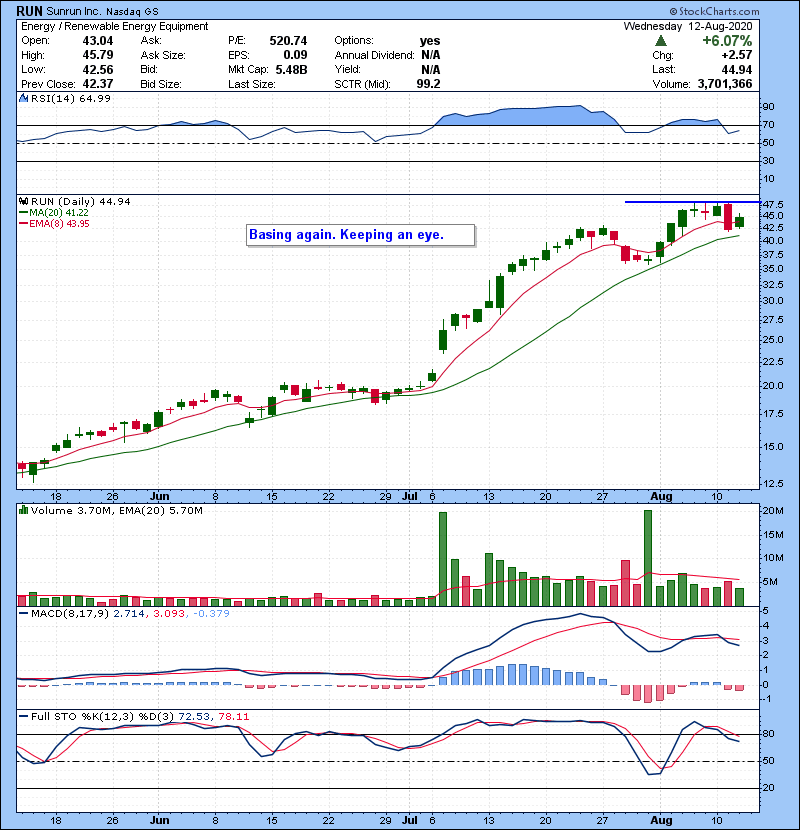Image resolution: width=800 pixels, height=830 pixels.
Task: Click the Open value 43.04
Action: click(98, 41)
